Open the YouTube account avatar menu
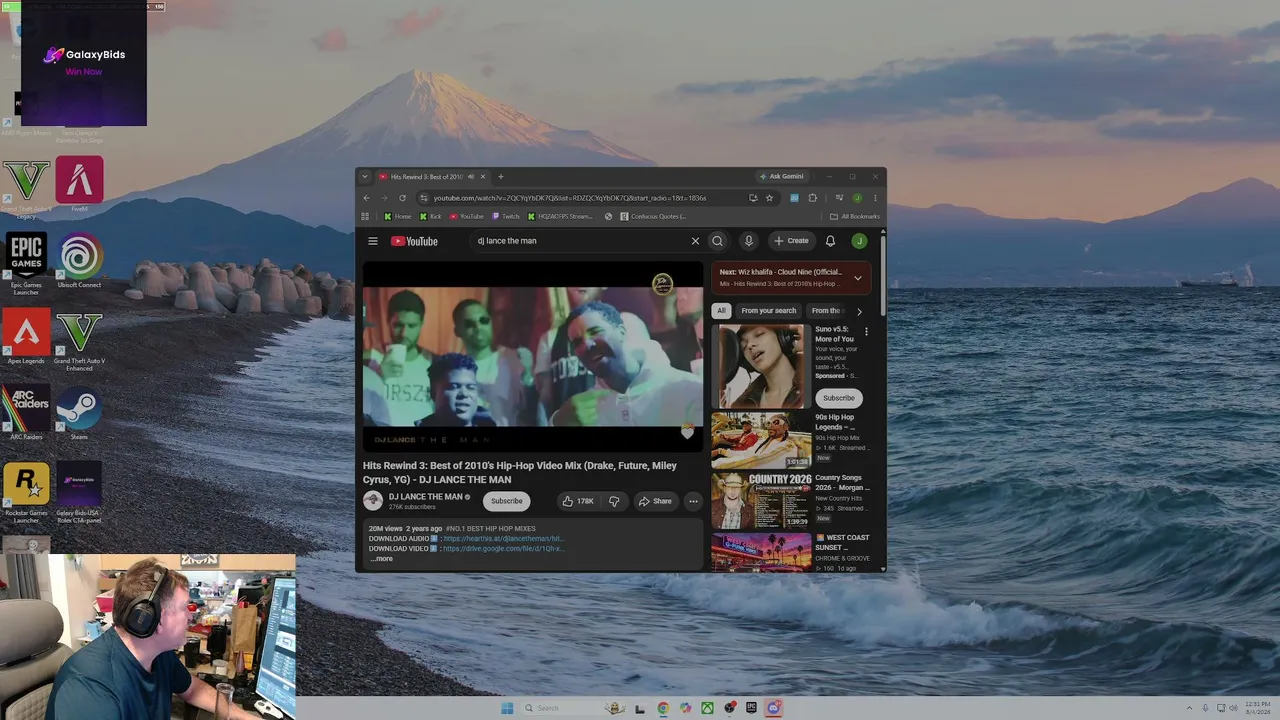The width and height of the screenshot is (1280, 720). [858, 241]
